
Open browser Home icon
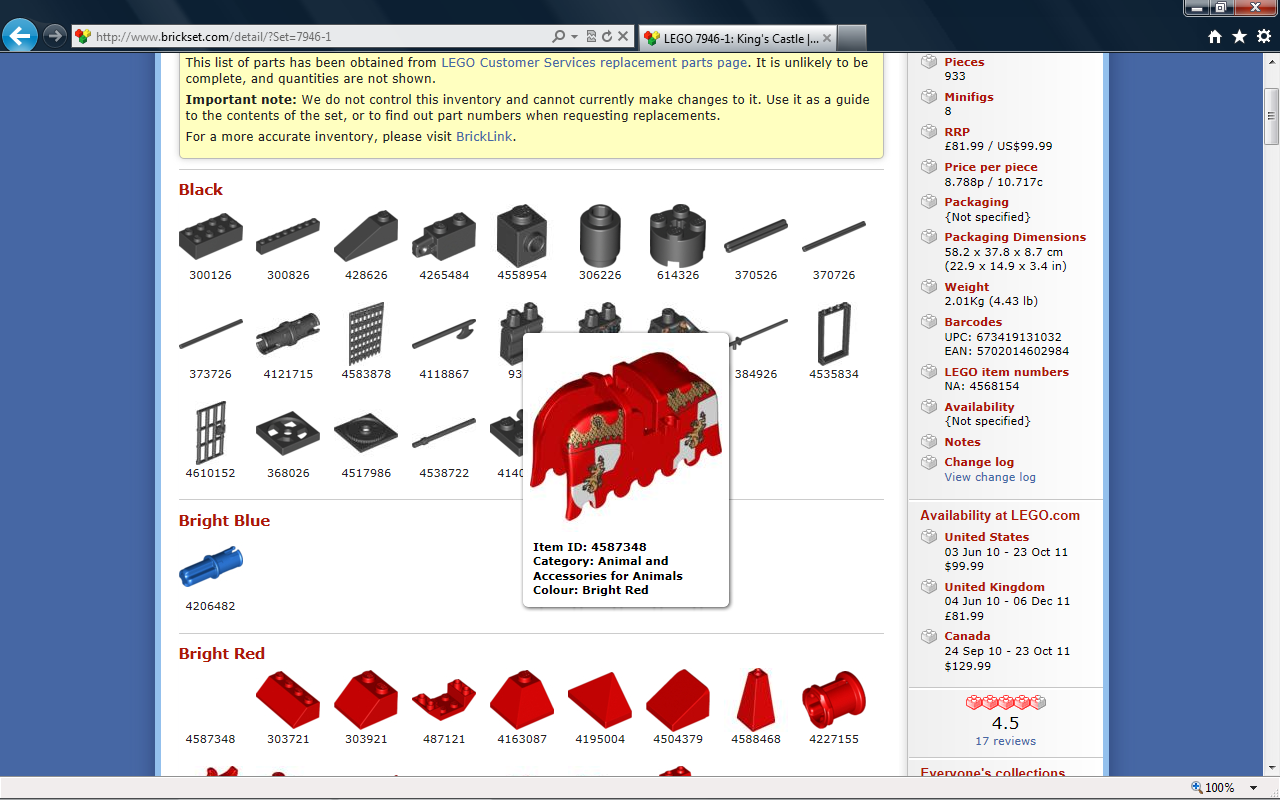[1215, 36]
